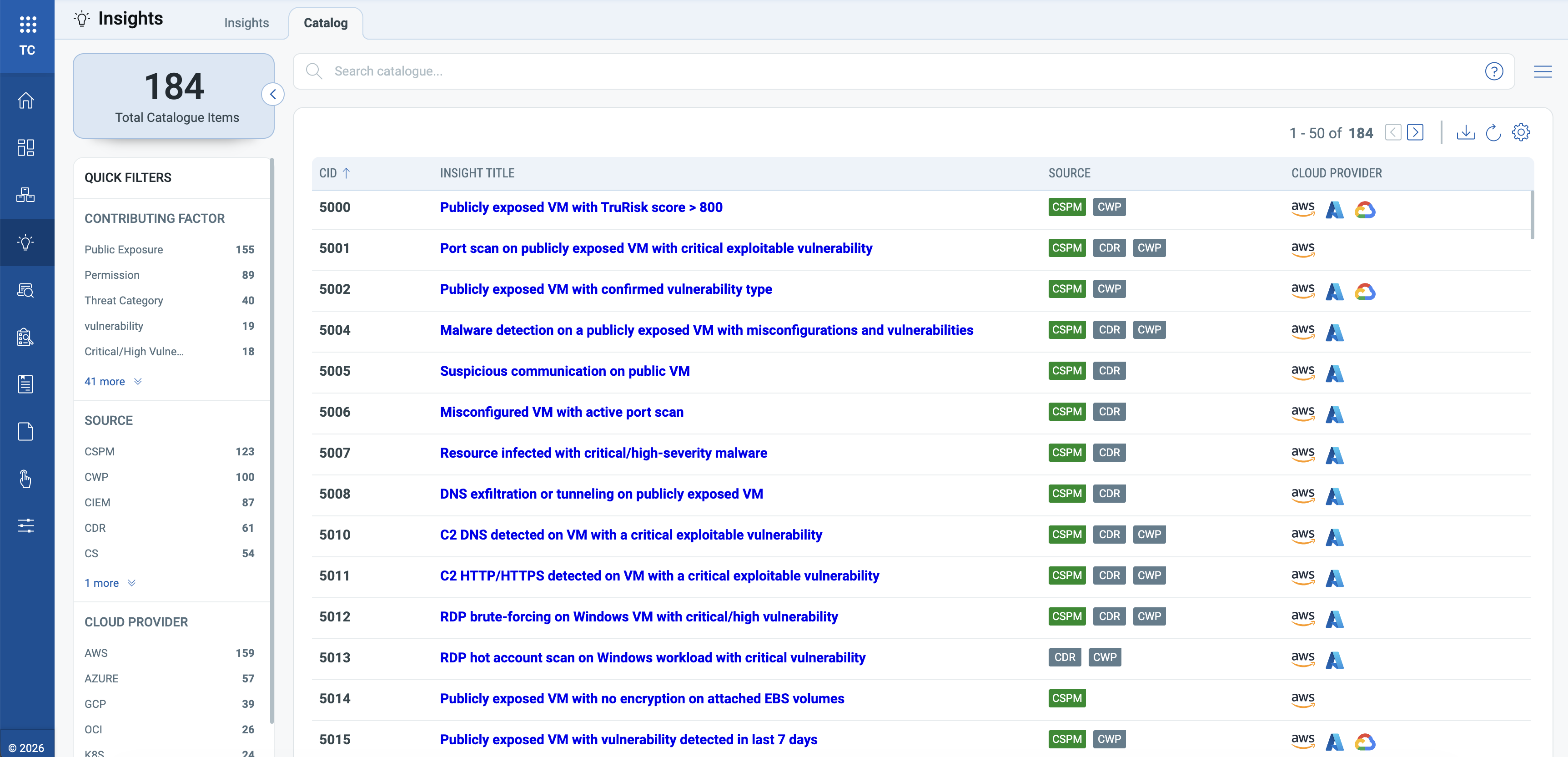Sort by CID column arrow
The width and height of the screenshot is (1568, 757).
tap(346, 173)
